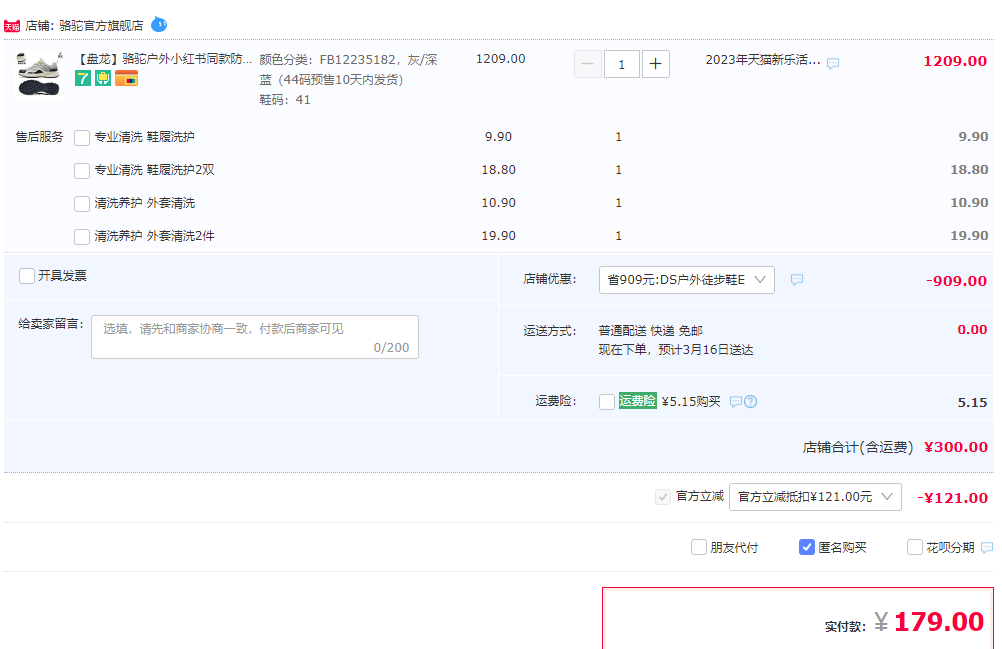The image size is (1002, 649).
Task: Uncheck 匿名购买 anonymous purchase
Action: click(806, 547)
